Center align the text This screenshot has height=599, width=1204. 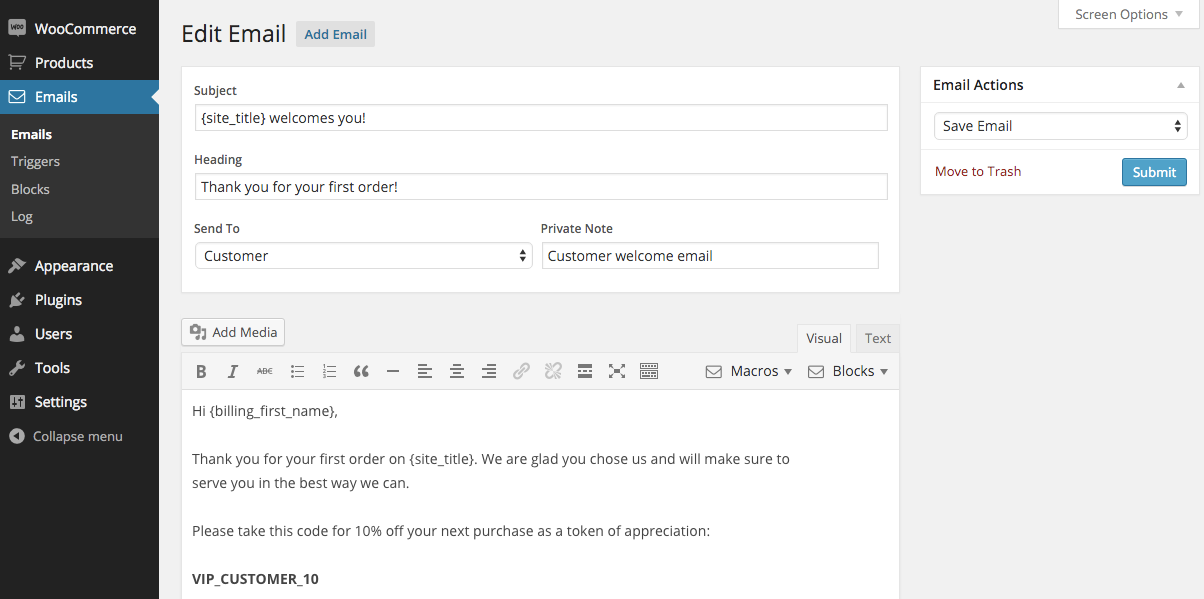pos(457,372)
